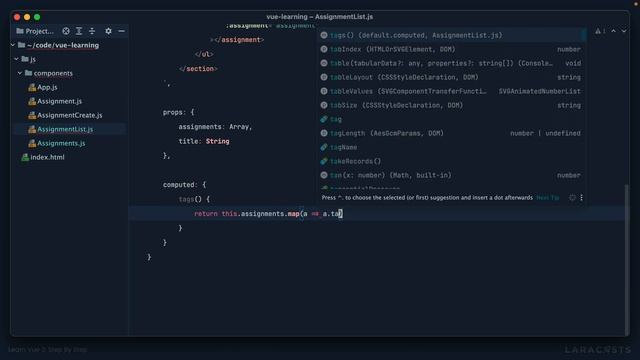The width and height of the screenshot is (640, 360).
Task: Click 'tags() {' method name in editor
Action: click(194, 199)
